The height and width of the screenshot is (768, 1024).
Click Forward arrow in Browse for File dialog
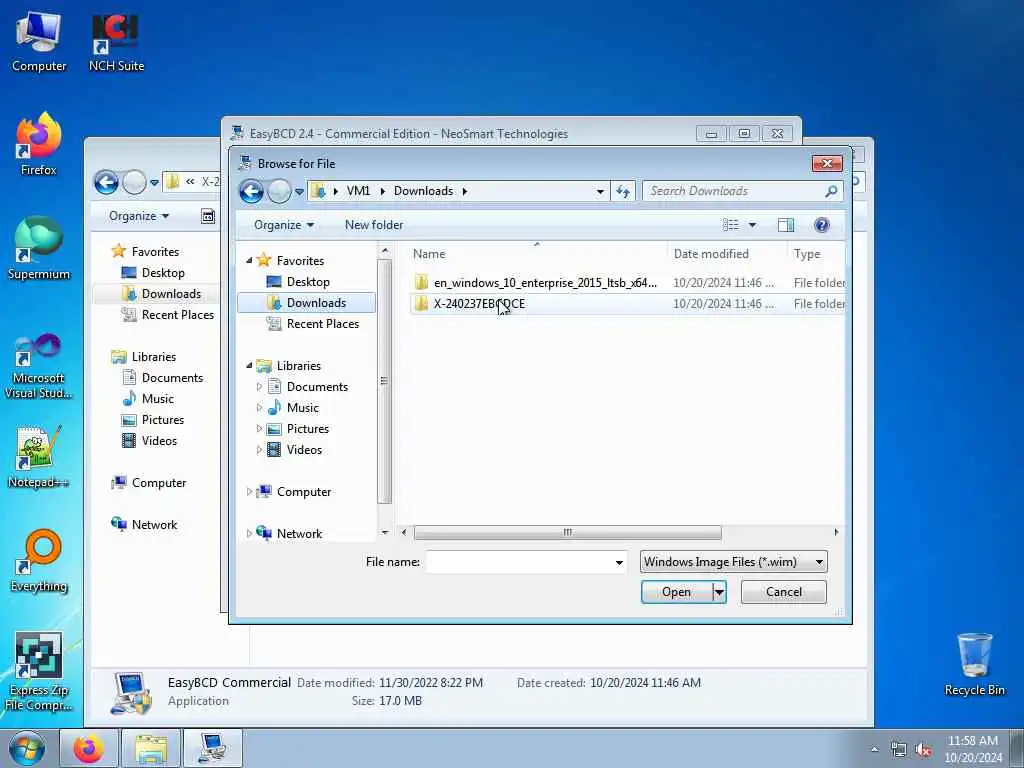(280, 191)
